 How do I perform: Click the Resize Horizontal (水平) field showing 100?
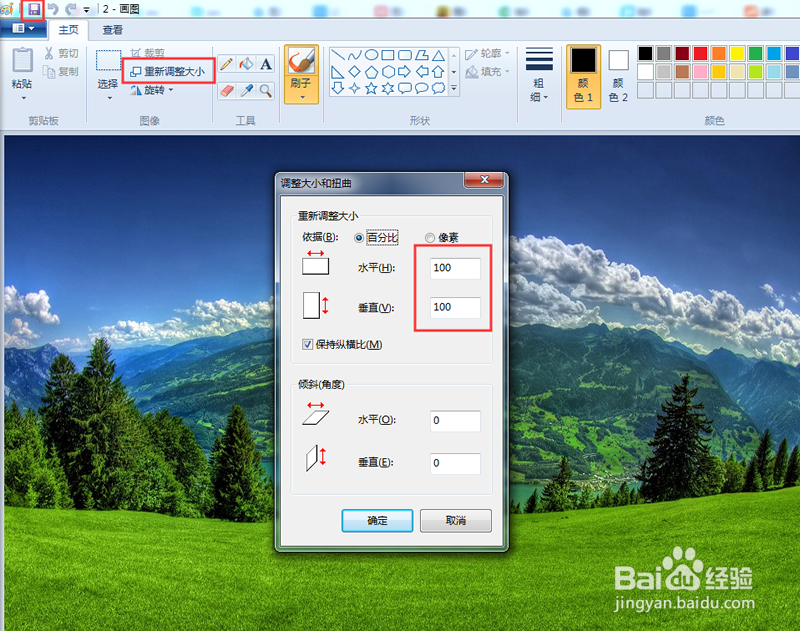(455, 268)
